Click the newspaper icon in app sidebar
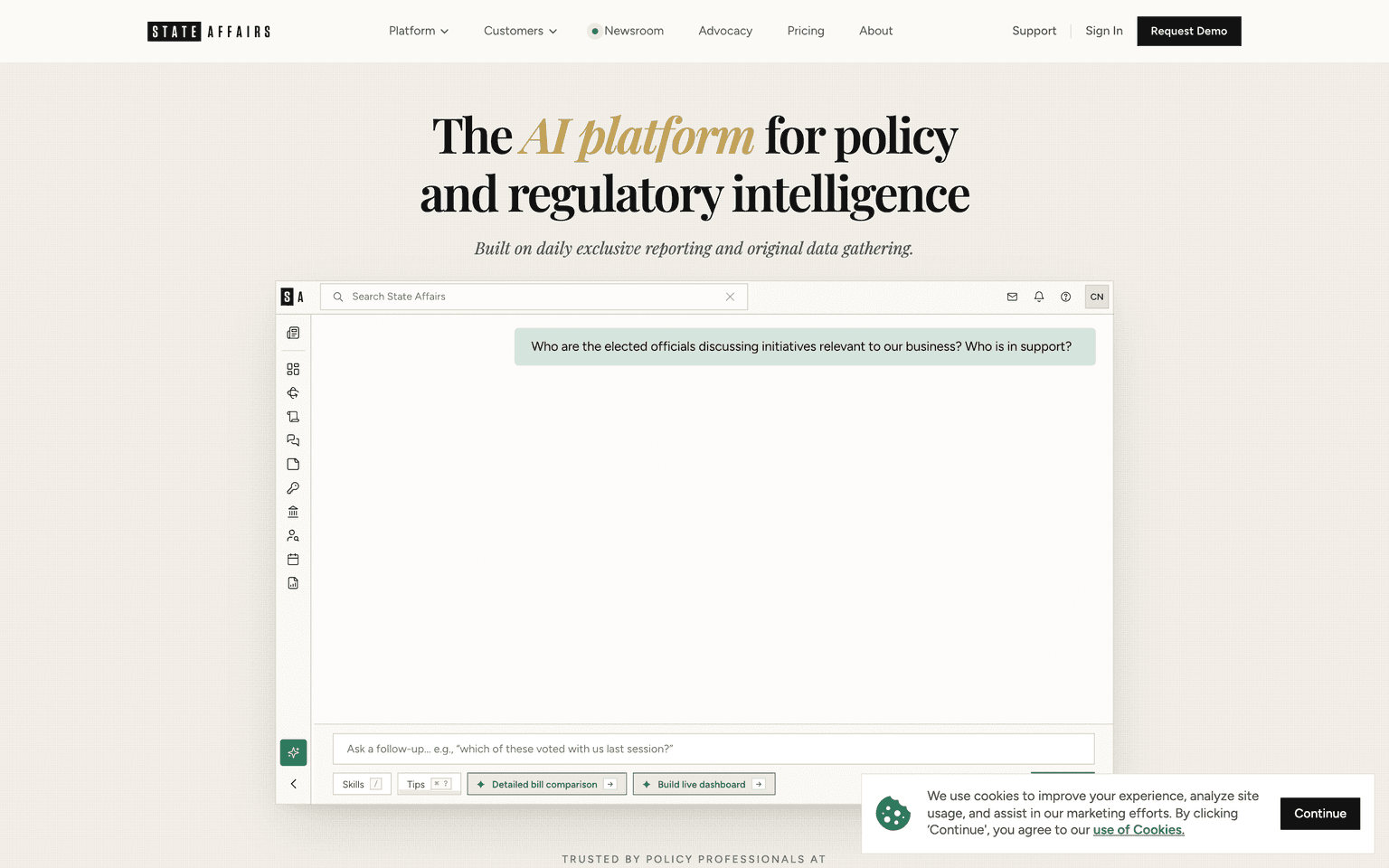The height and width of the screenshot is (868, 1389). click(x=293, y=334)
